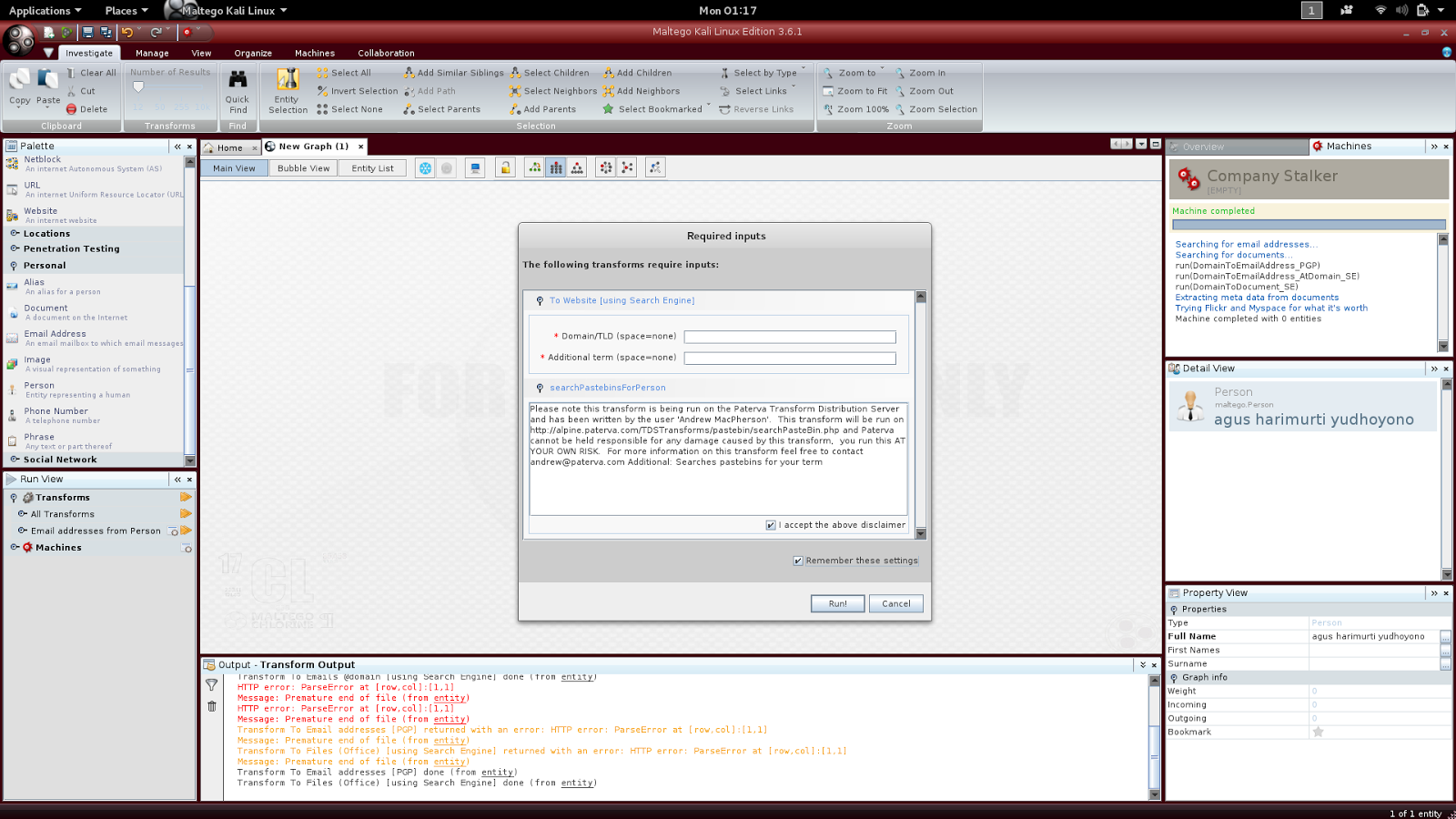Click Invert Selection

[358, 91]
